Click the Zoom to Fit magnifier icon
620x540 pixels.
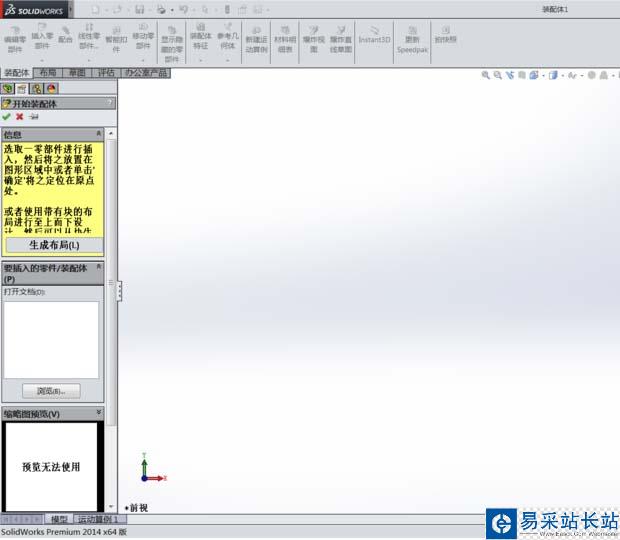[x=485, y=75]
